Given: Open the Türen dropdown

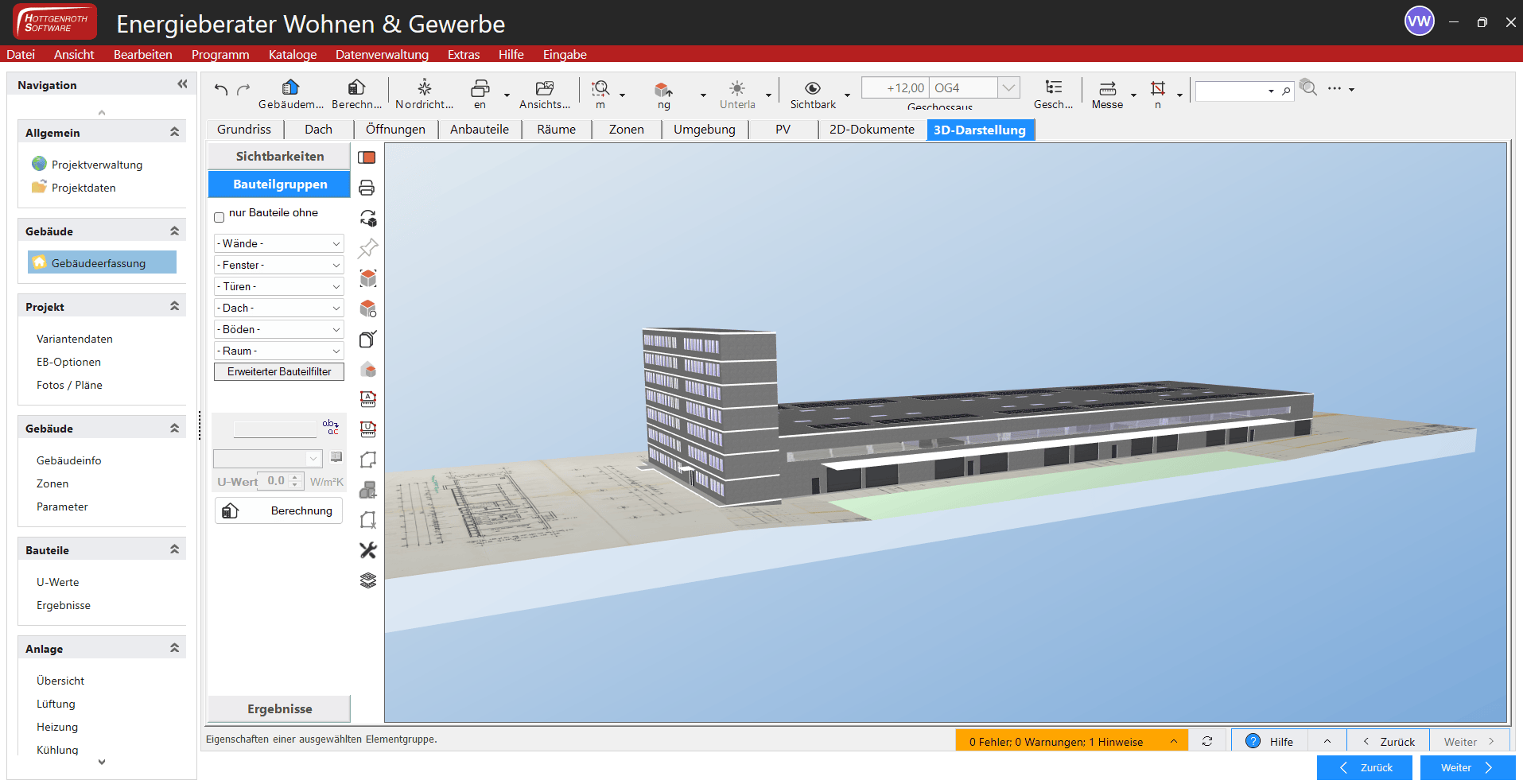Looking at the screenshot, I should 279,286.
